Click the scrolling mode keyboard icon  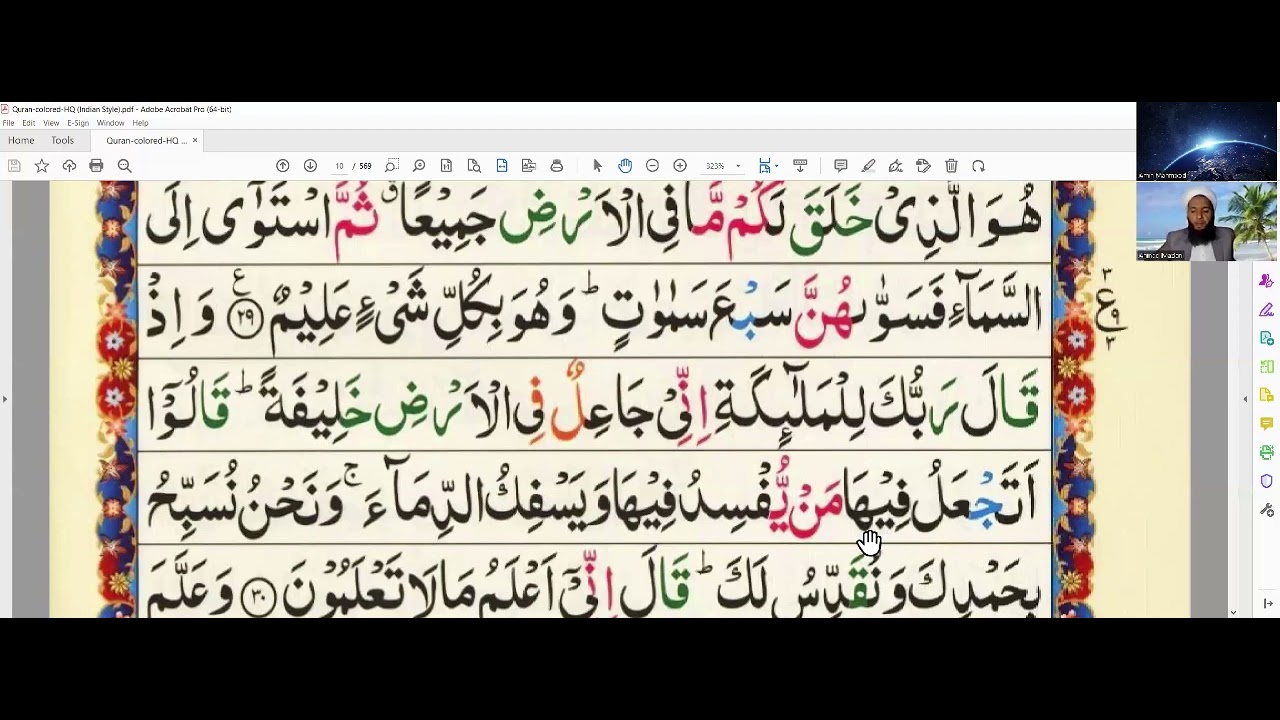(x=800, y=166)
